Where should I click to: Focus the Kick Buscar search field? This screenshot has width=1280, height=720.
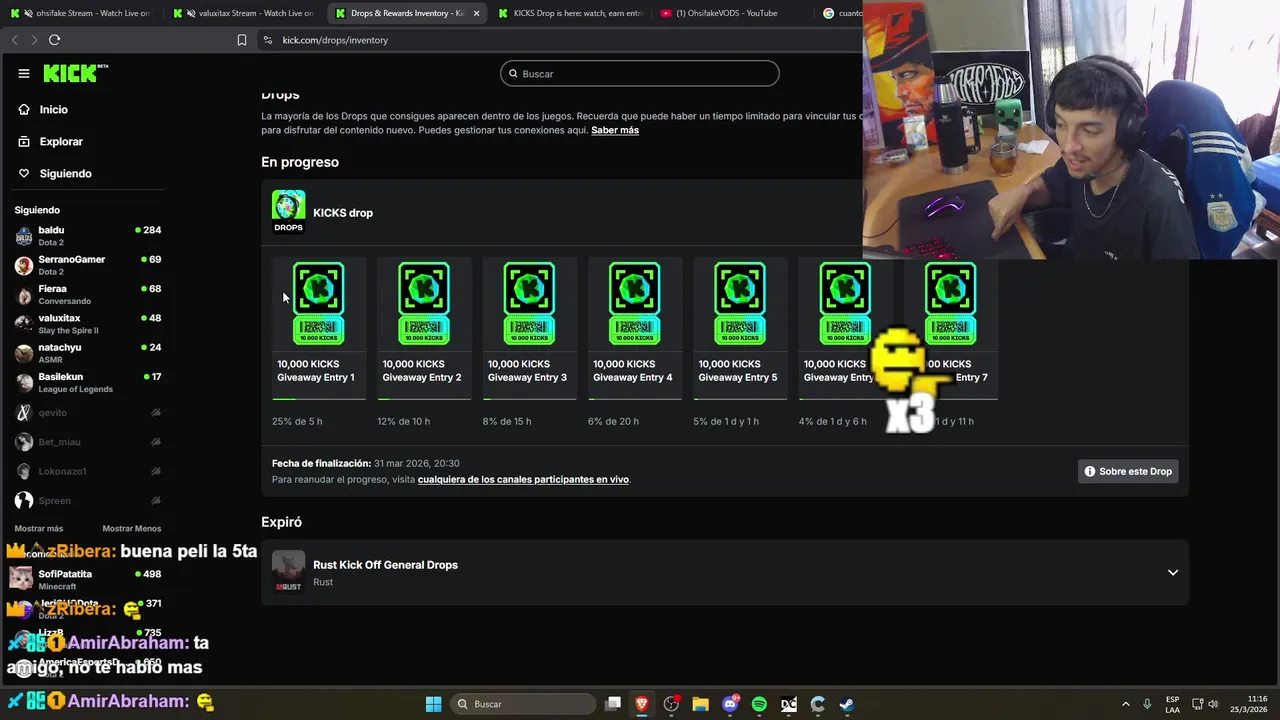640,73
